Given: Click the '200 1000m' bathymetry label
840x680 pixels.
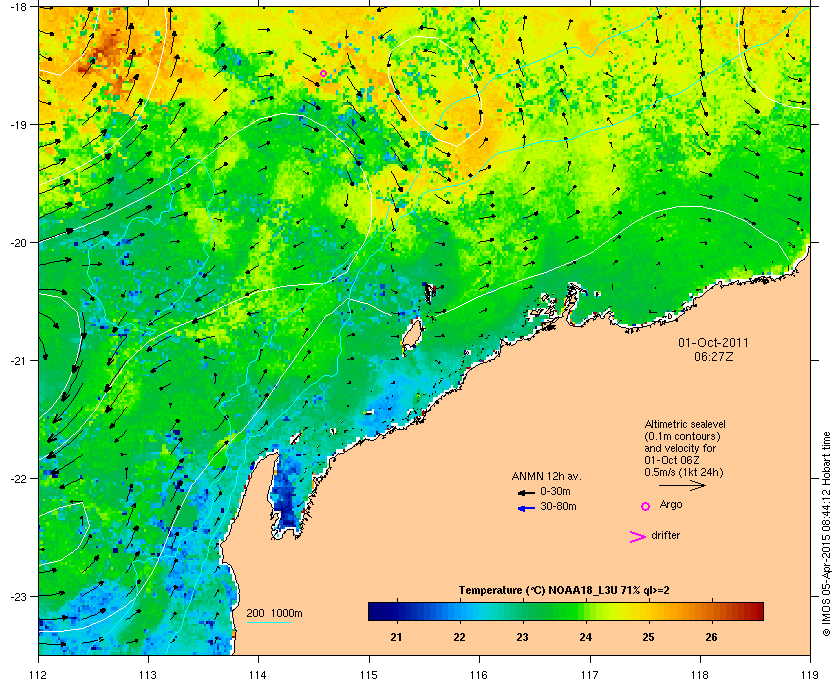Looking at the screenshot, I should coord(274,613).
